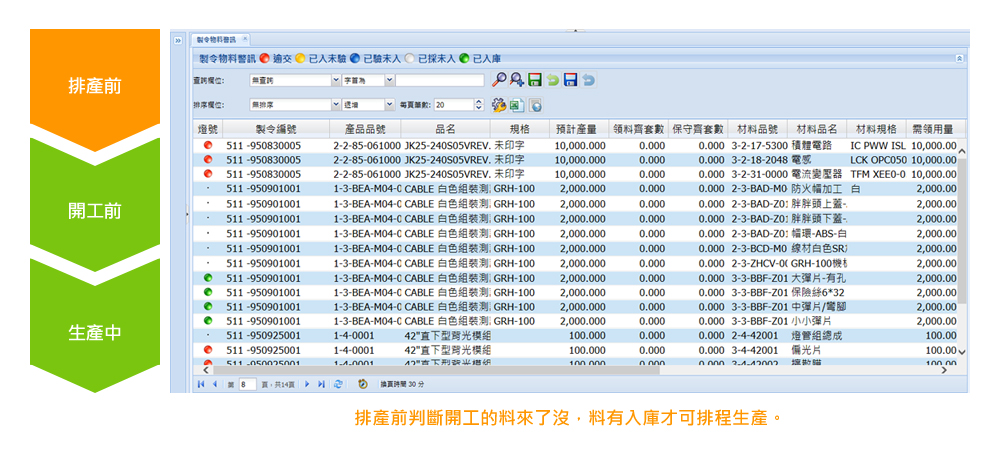
Task: Click the advanced search magnifier with plus
Action: click(x=517, y=79)
